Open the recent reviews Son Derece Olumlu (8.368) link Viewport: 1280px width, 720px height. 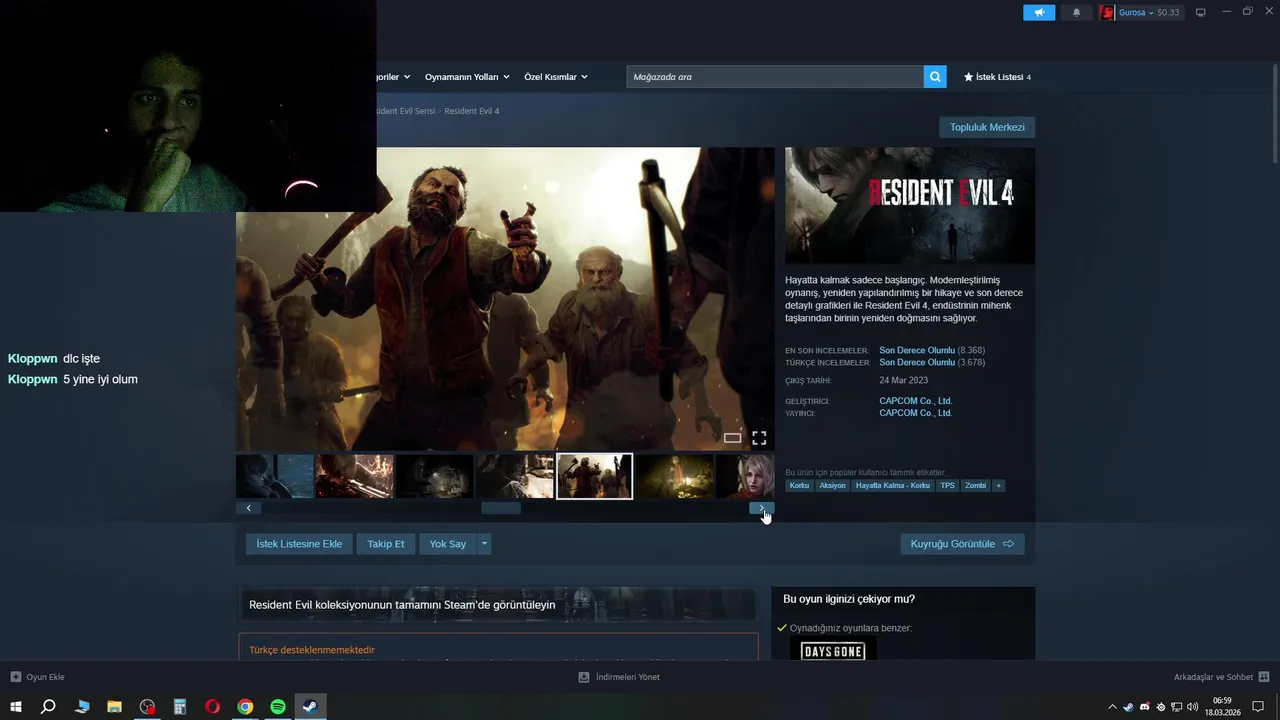click(x=932, y=351)
